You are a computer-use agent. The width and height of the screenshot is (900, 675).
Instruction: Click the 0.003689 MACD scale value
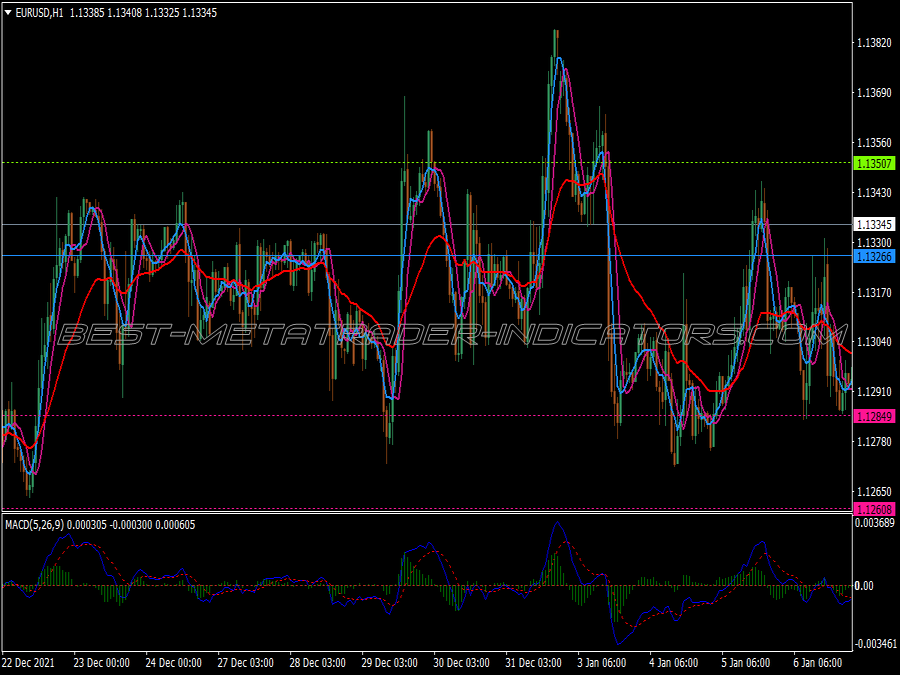point(875,522)
